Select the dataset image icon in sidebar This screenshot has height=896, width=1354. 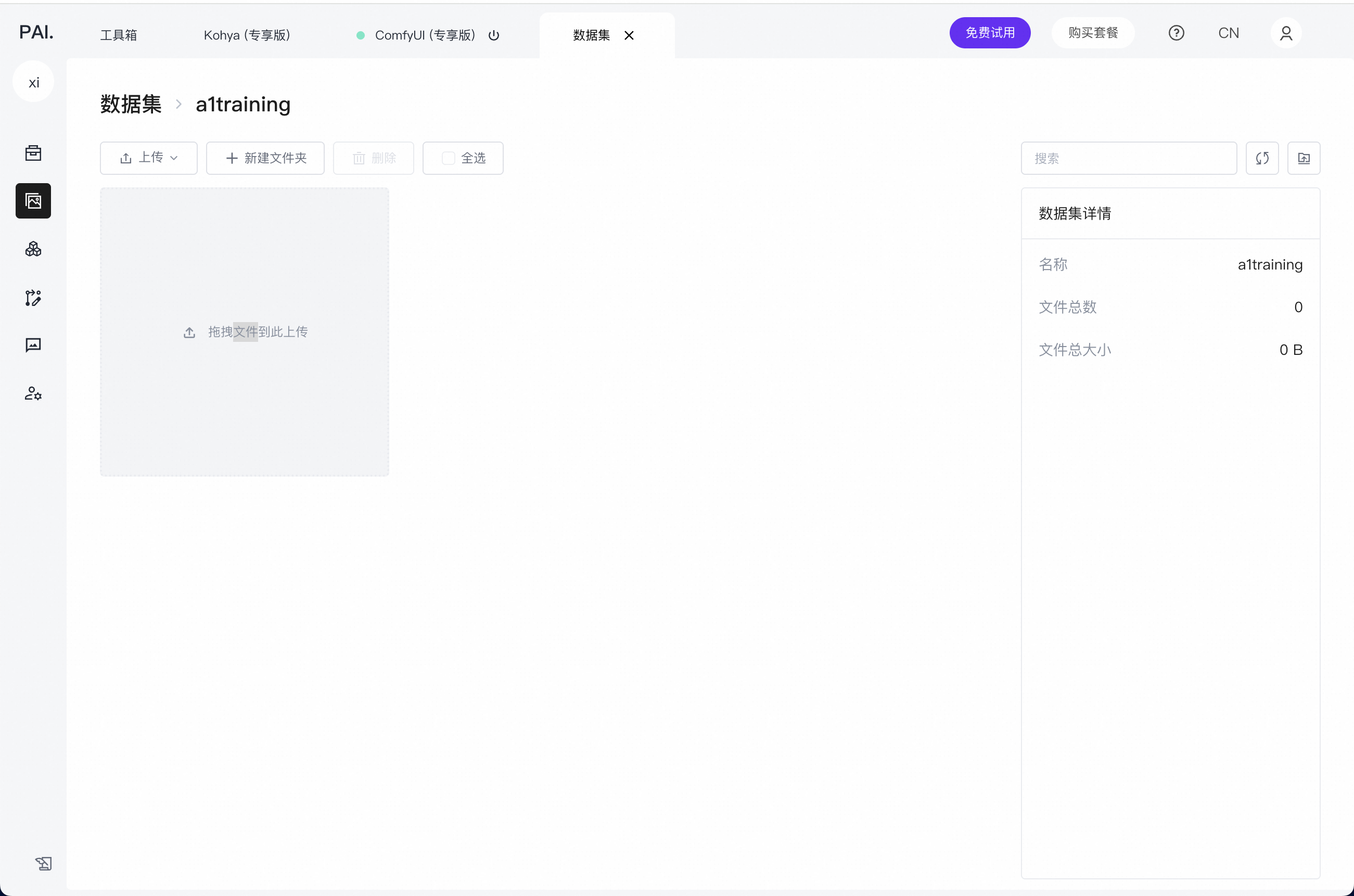(33, 200)
